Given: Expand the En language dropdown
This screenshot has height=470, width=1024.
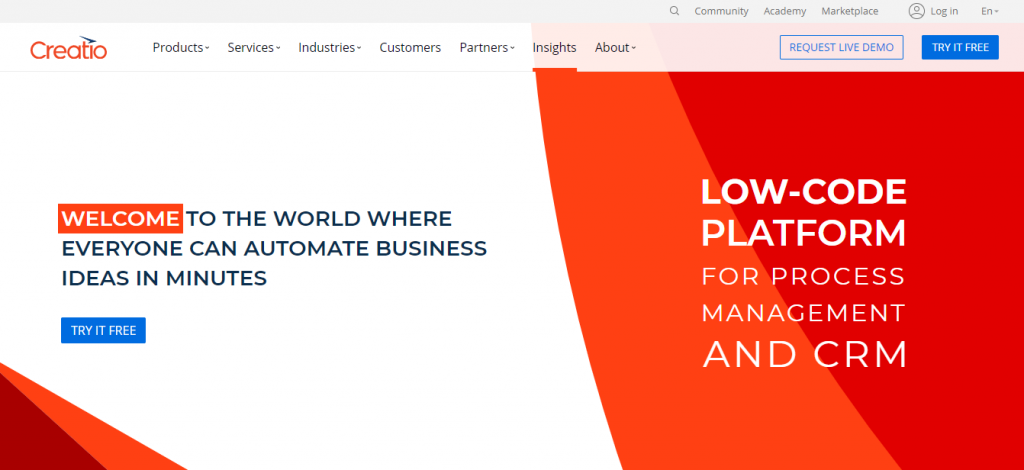Looking at the screenshot, I should point(989,11).
